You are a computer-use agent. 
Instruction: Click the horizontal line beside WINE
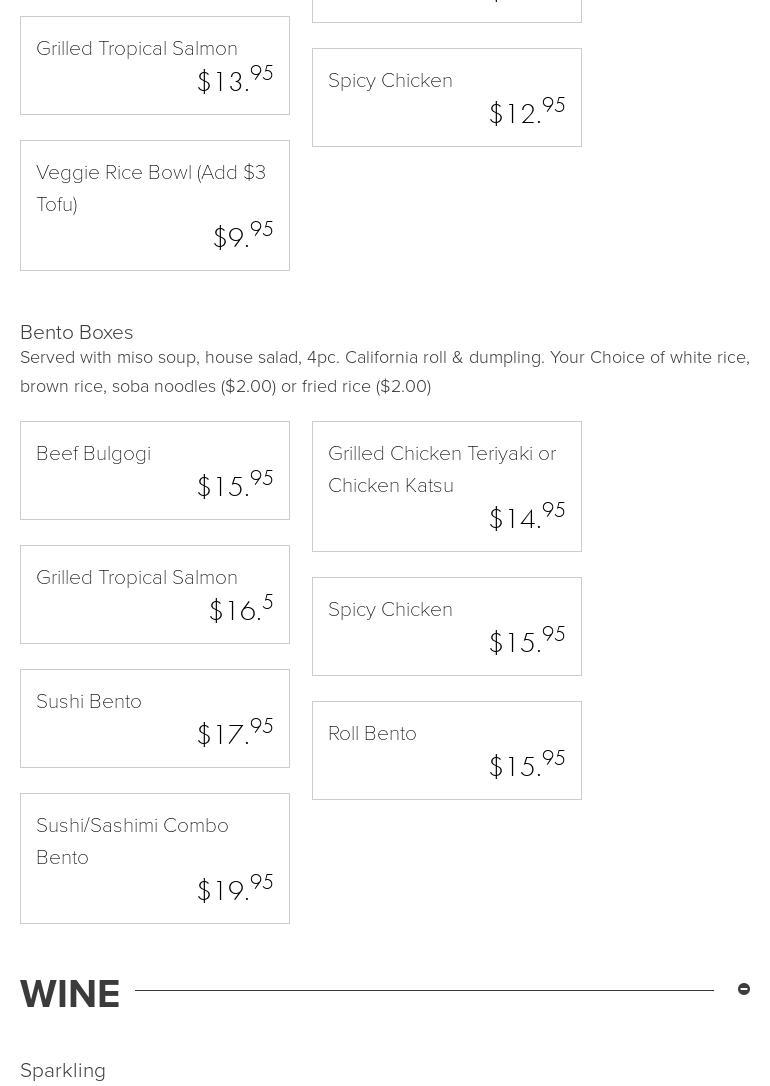click(x=424, y=990)
